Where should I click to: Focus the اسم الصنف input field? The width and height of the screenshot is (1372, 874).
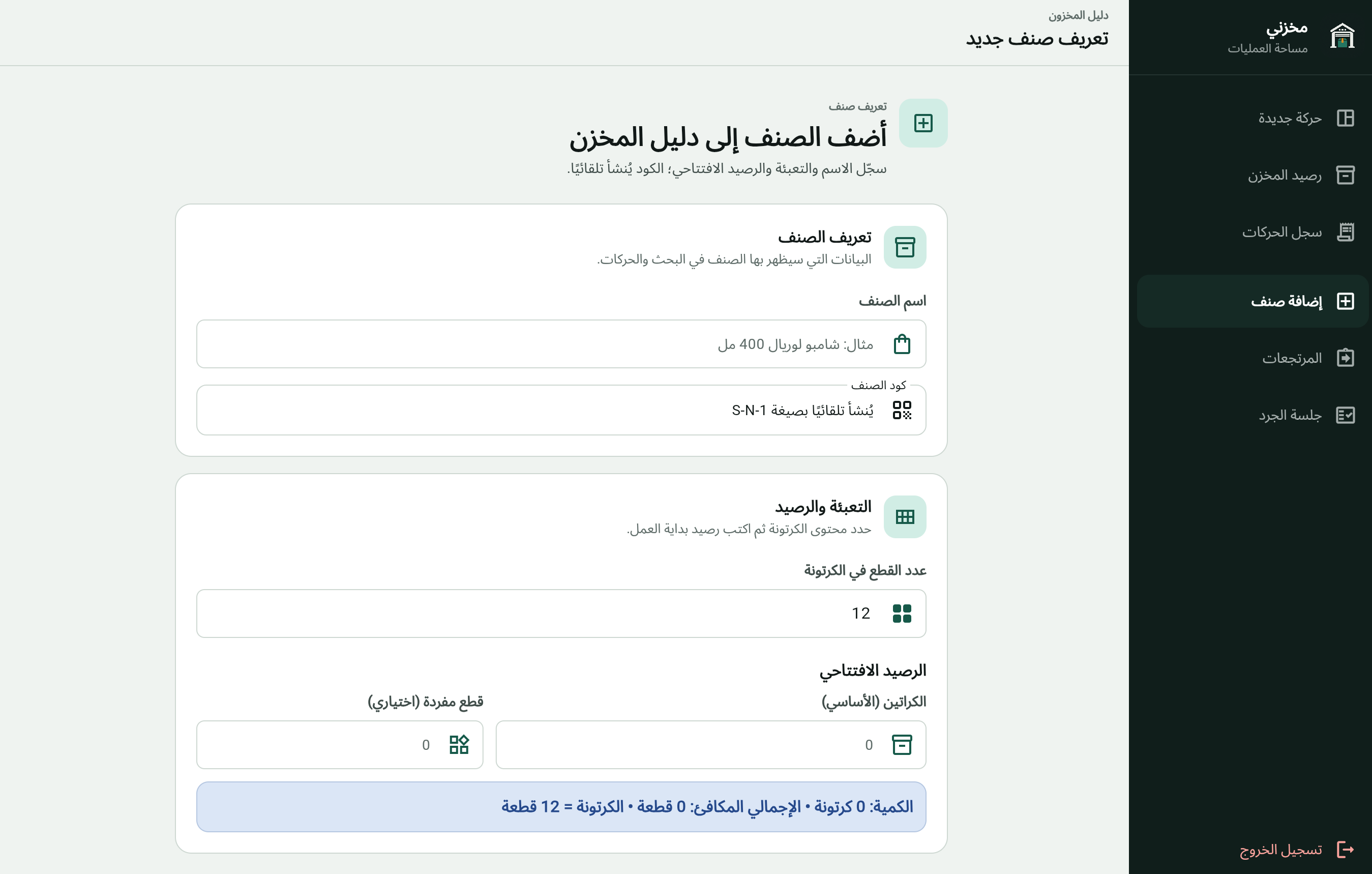(x=561, y=344)
